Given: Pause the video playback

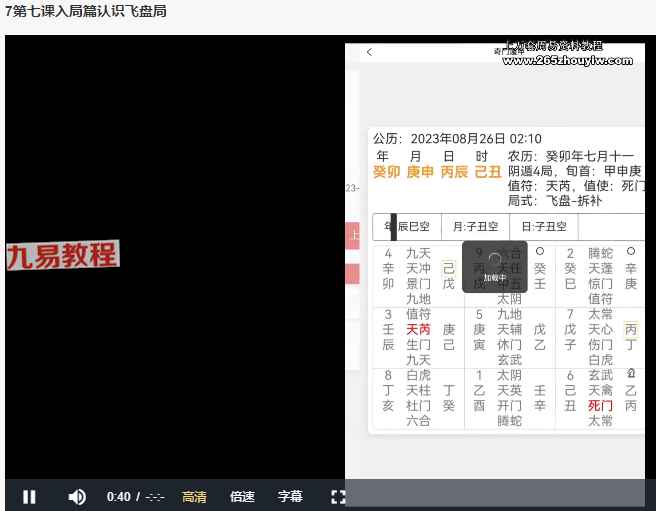Looking at the screenshot, I should (x=29, y=496).
